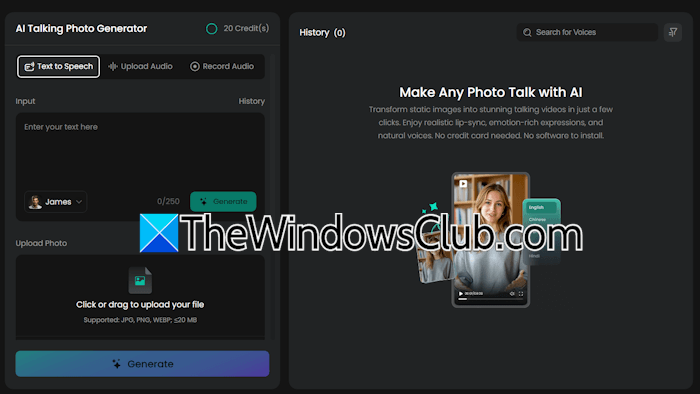Click the AI Talking Photo Generator title

(81, 29)
